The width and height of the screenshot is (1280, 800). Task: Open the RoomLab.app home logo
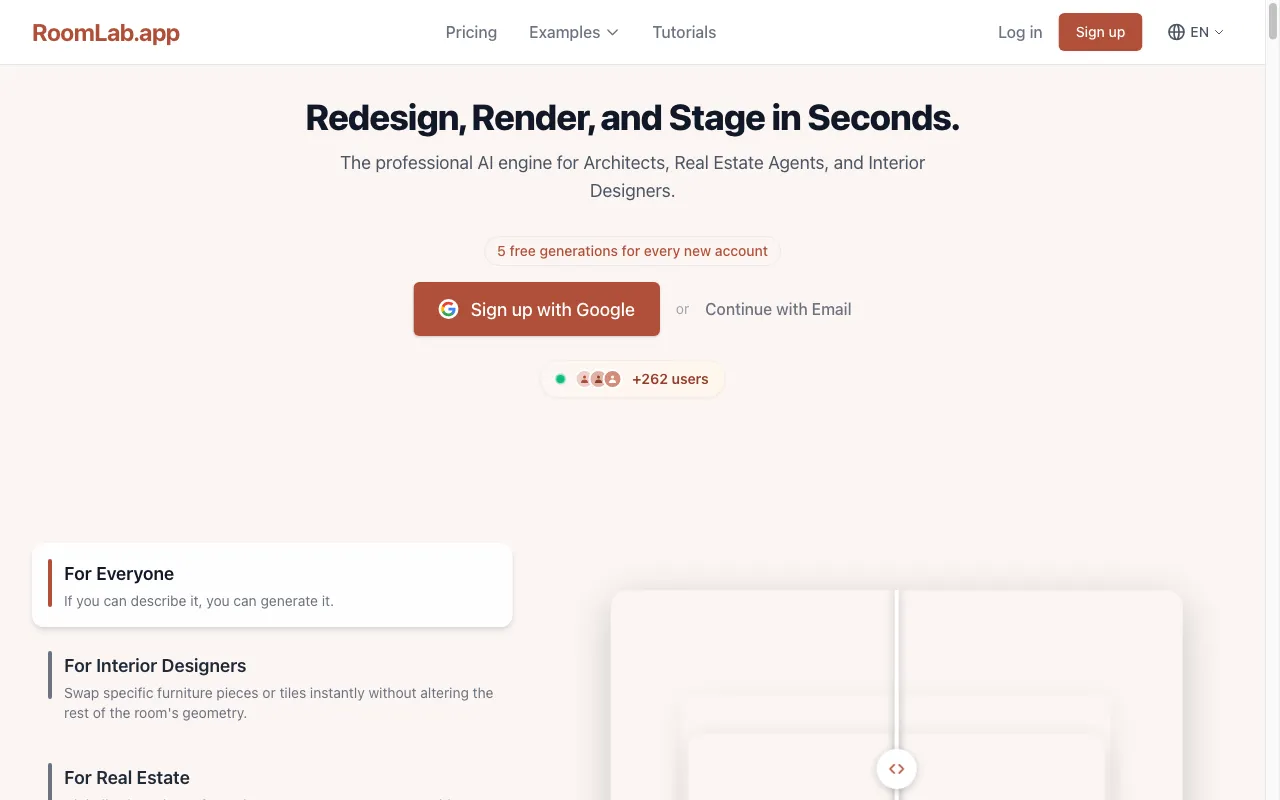106,32
